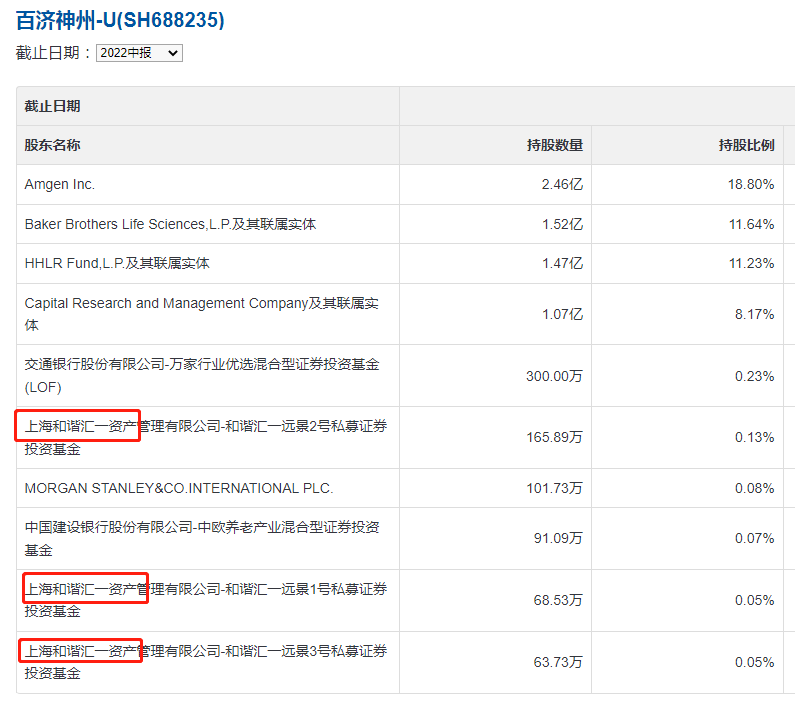Click the 300.00万 holding amount
Viewport: 795px width, 705px height.
(554, 376)
